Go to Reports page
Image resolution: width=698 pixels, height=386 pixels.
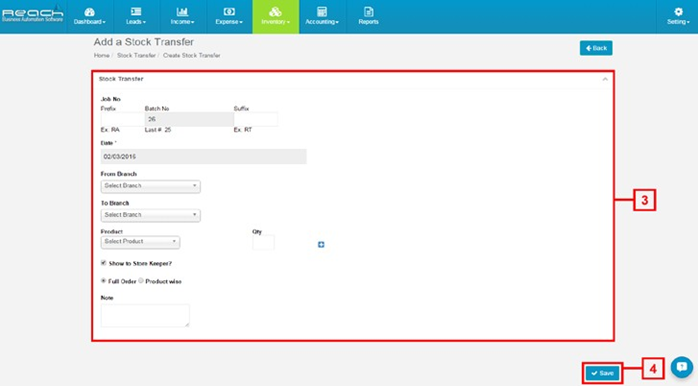pos(369,16)
